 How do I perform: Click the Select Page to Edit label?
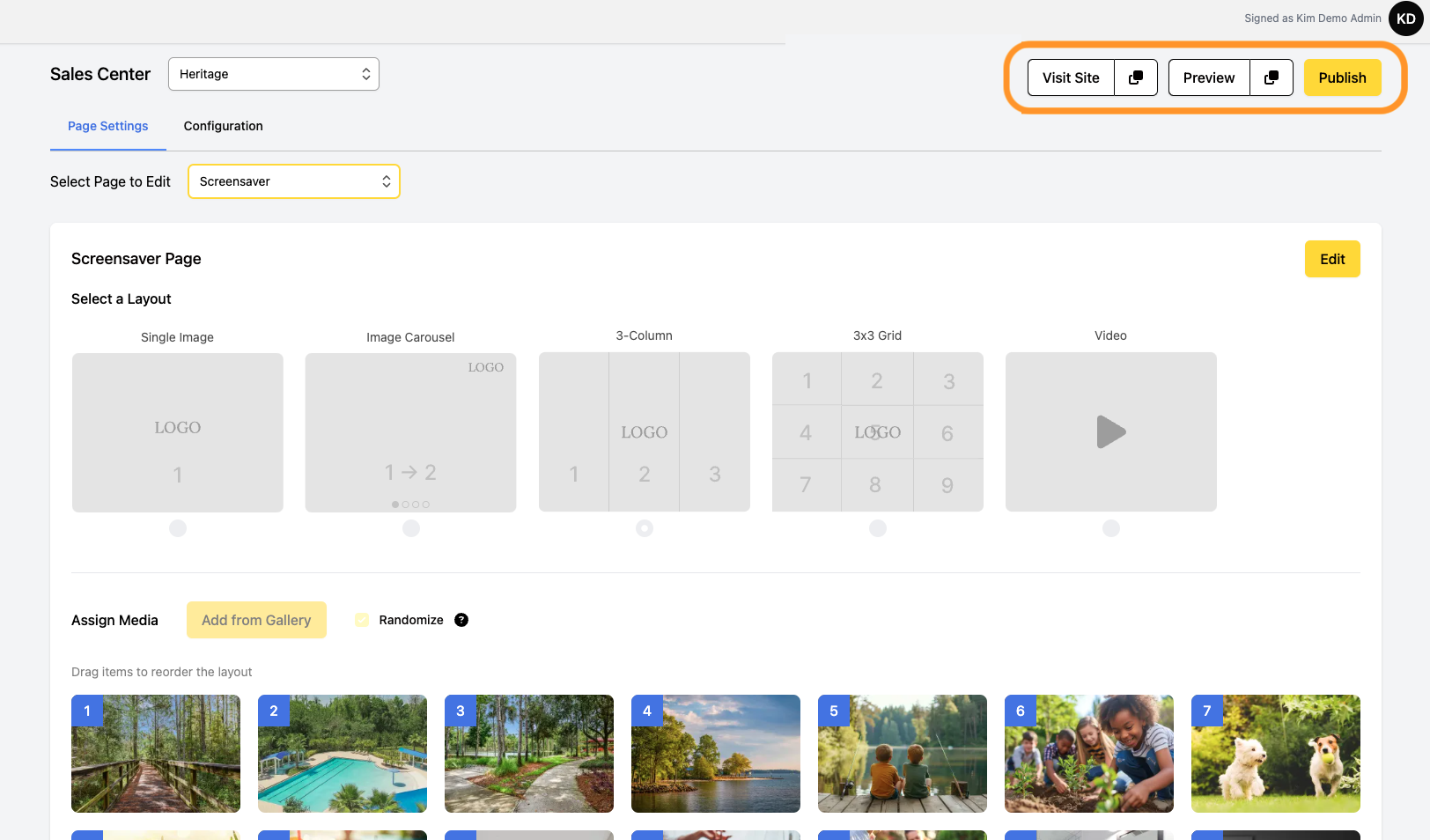coord(110,181)
